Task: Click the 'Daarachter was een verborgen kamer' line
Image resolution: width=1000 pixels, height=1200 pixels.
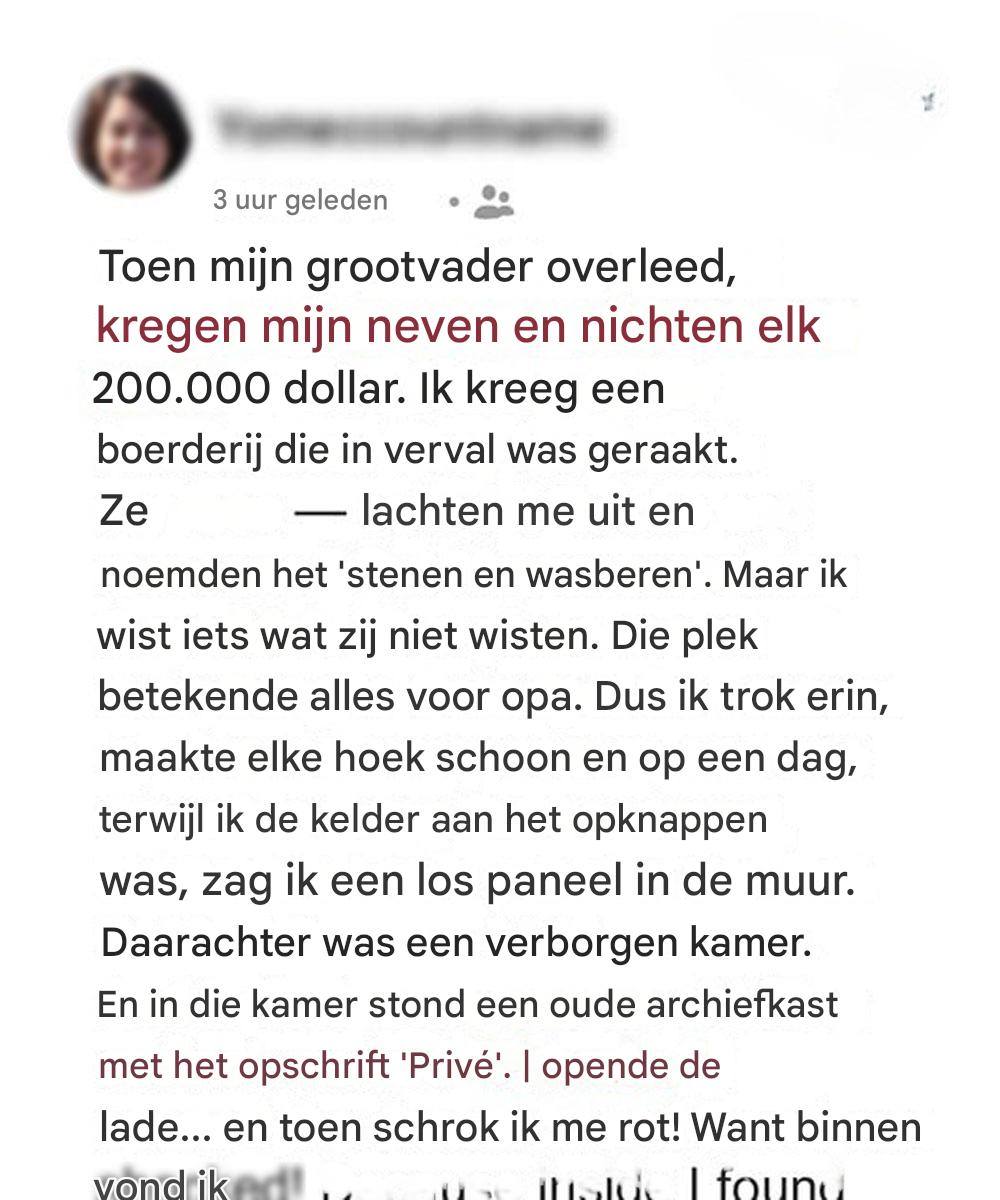Action: (456, 943)
